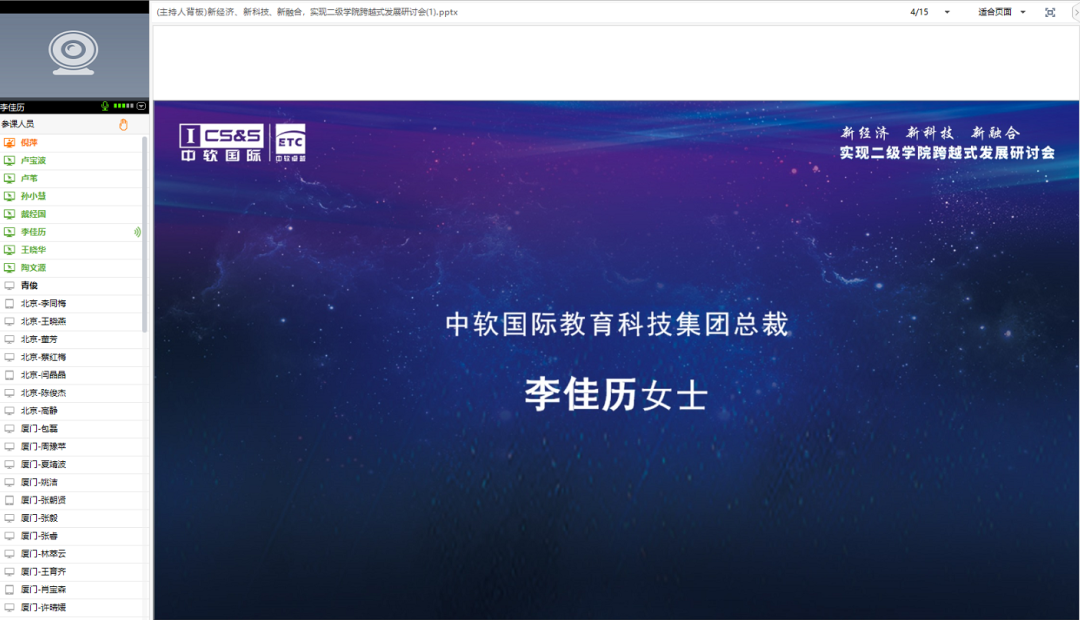Click the green screen icon next to 孙小慧
This screenshot has height=620, width=1080.
click(10, 196)
